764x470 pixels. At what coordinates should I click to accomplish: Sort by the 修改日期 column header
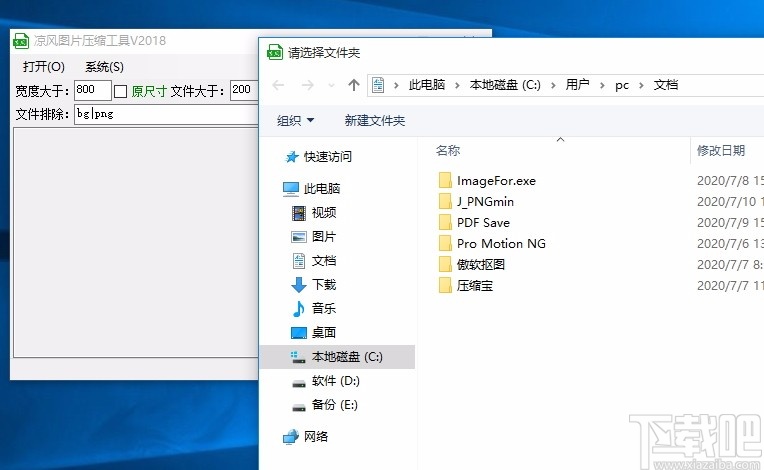[721, 151]
